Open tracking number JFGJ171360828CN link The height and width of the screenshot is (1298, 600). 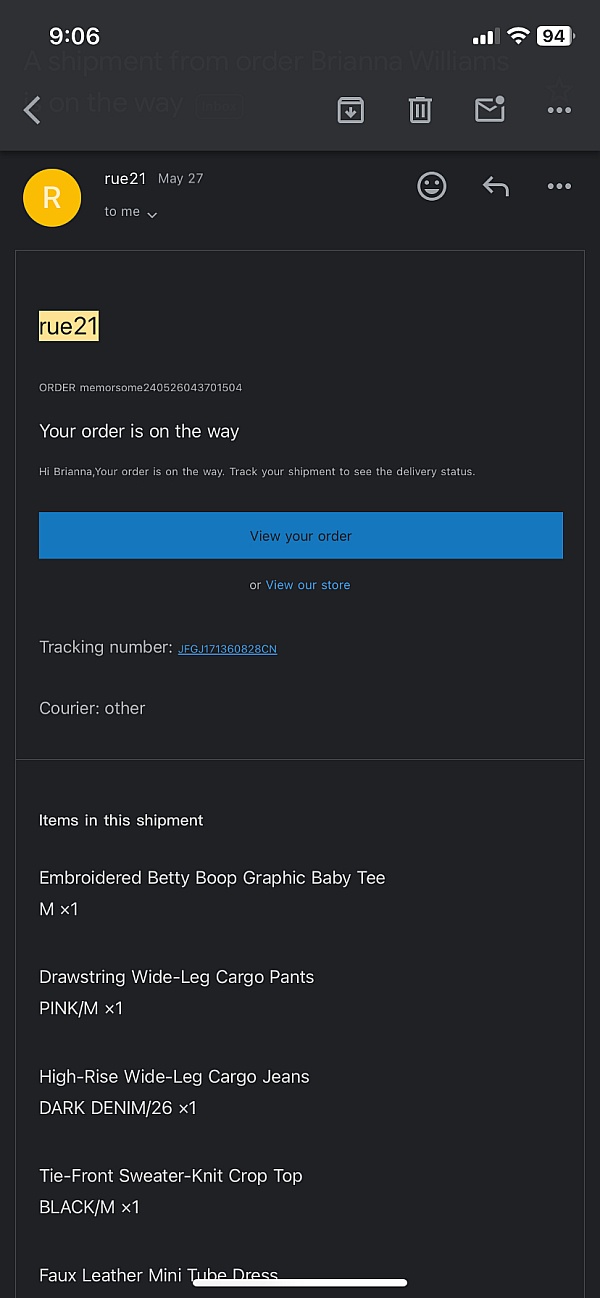click(227, 649)
